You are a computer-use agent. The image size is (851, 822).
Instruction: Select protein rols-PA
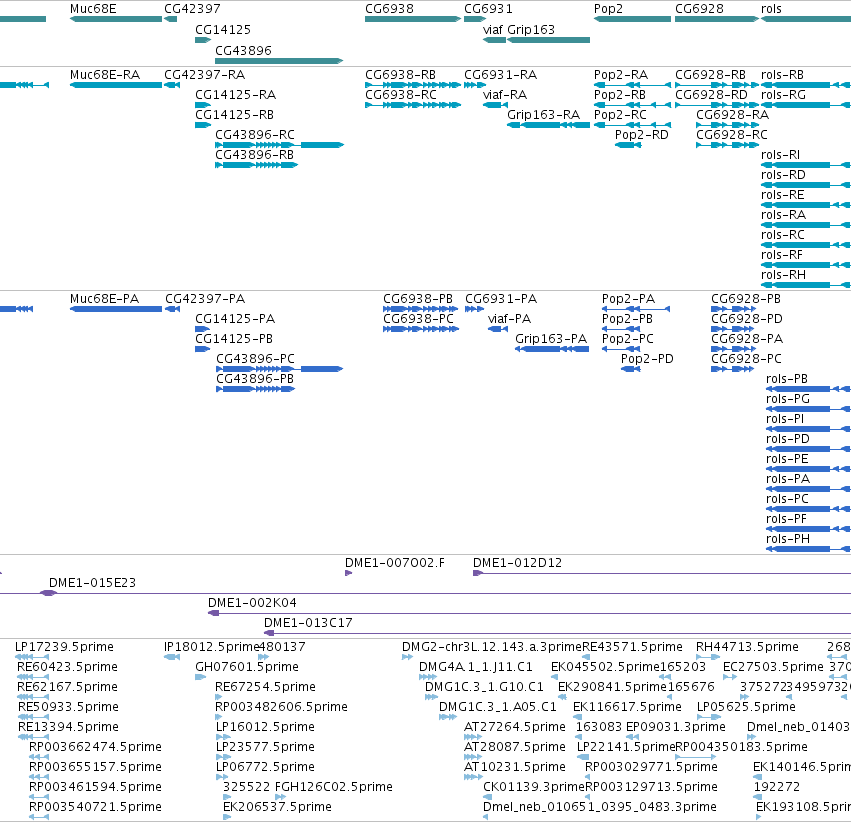coord(788,479)
